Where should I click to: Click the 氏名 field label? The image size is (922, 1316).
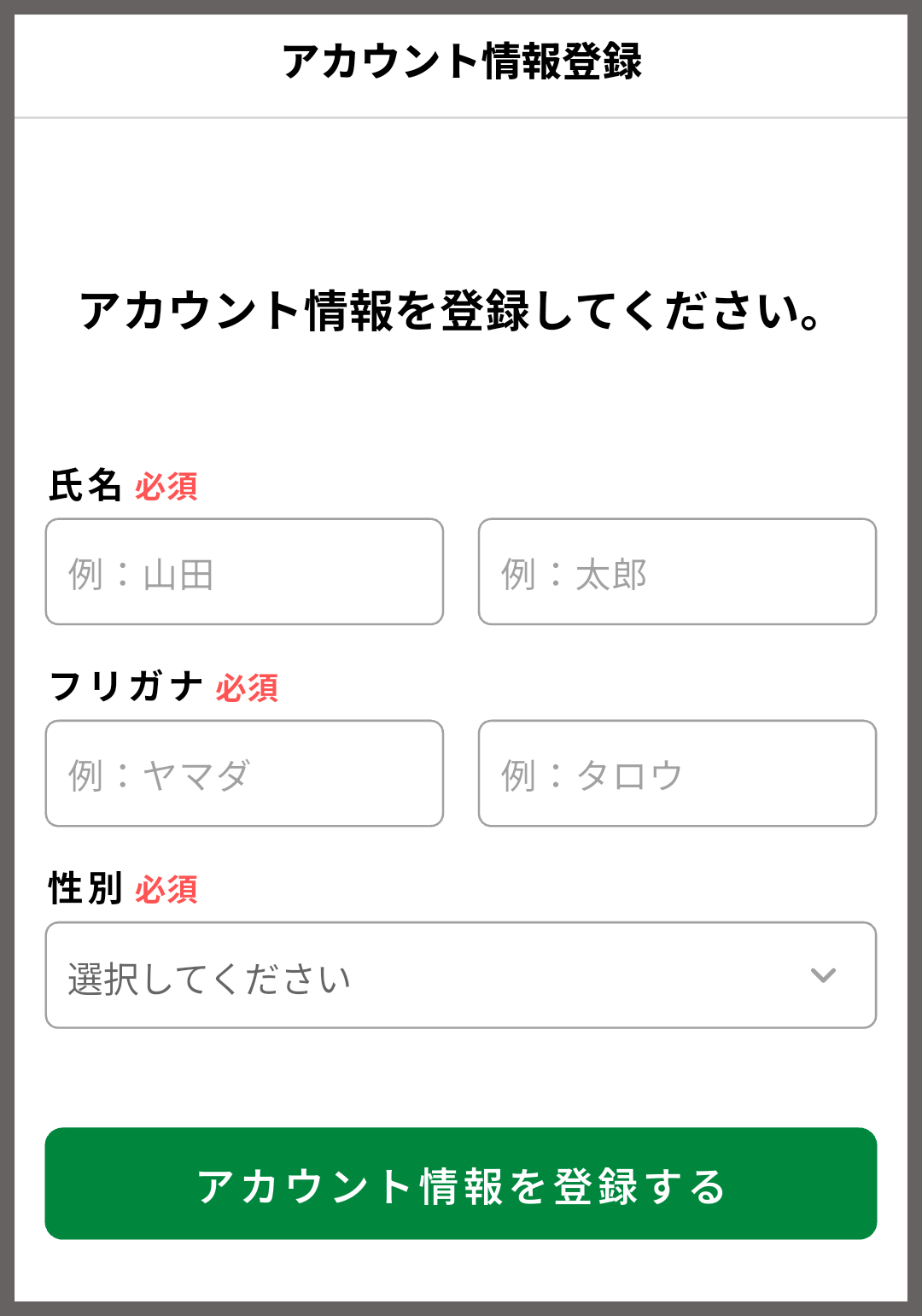[x=85, y=486]
